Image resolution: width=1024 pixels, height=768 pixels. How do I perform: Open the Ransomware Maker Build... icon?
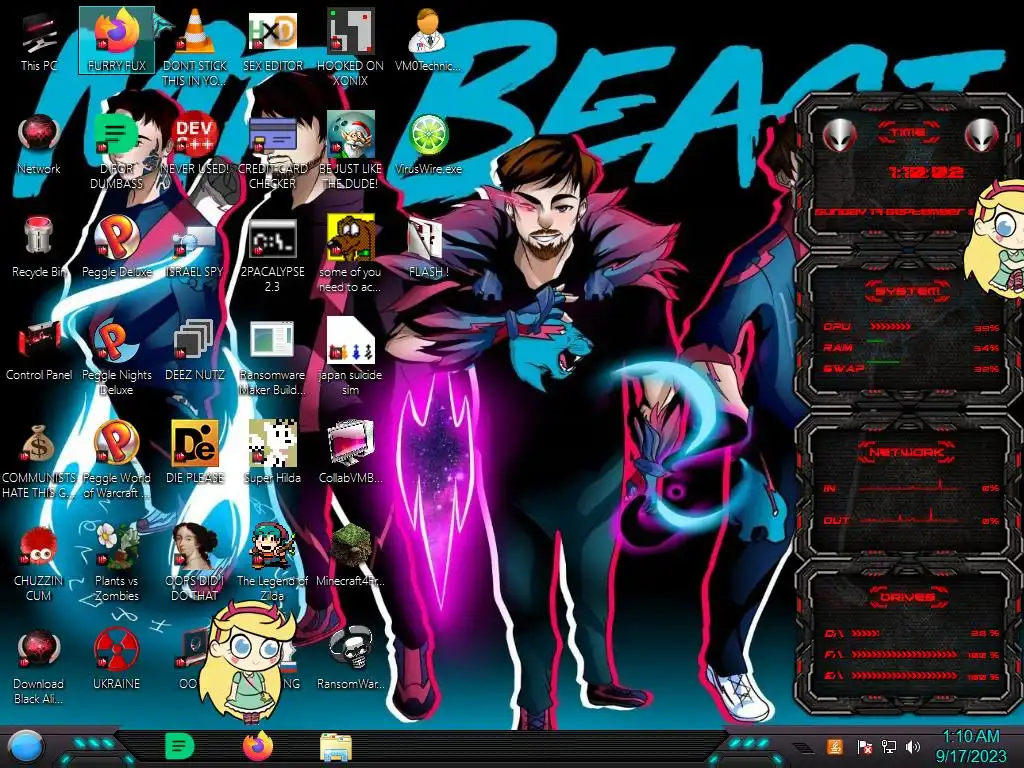coord(272,358)
